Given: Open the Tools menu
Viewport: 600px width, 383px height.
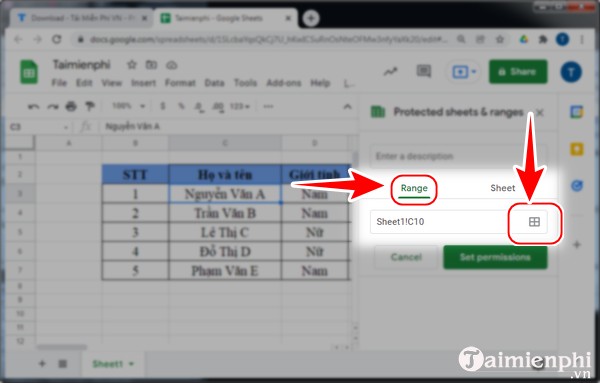Looking at the screenshot, I should pyautogui.click(x=245, y=83).
